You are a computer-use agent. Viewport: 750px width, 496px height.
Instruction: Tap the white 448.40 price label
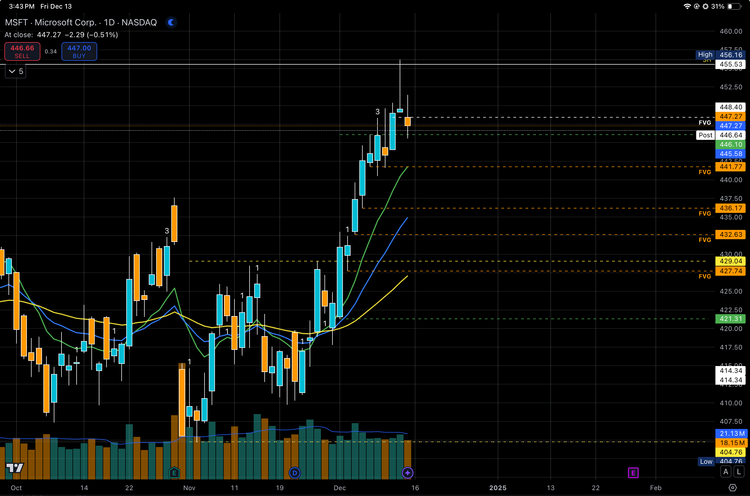(730, 107)
